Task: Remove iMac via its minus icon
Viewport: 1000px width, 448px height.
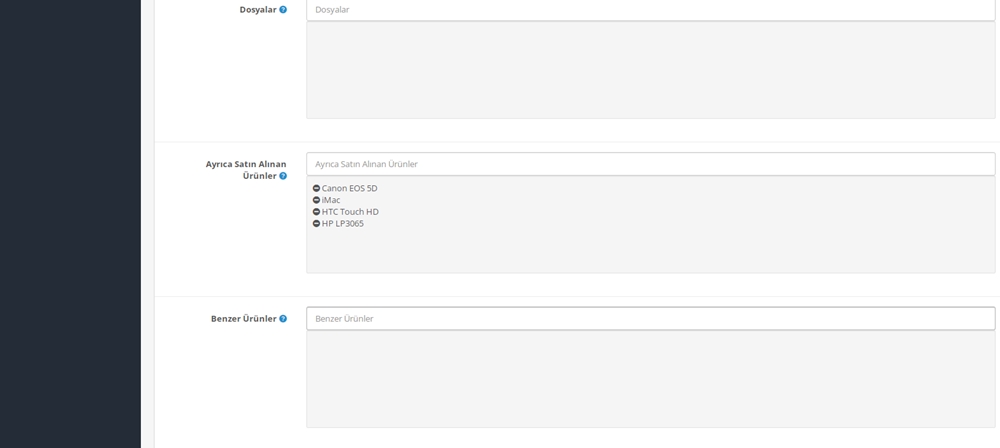Action: coord(316,200)
